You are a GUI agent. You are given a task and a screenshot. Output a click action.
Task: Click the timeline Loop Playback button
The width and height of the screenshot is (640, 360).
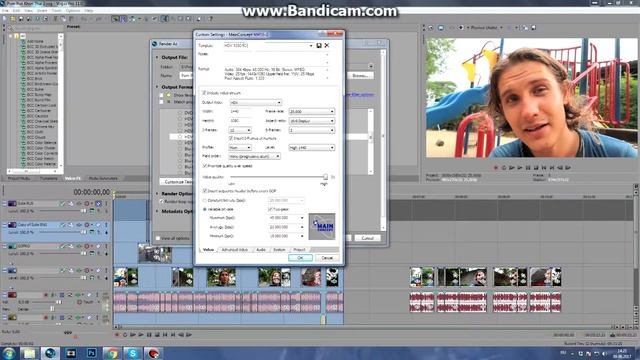(x=125, y=335)
